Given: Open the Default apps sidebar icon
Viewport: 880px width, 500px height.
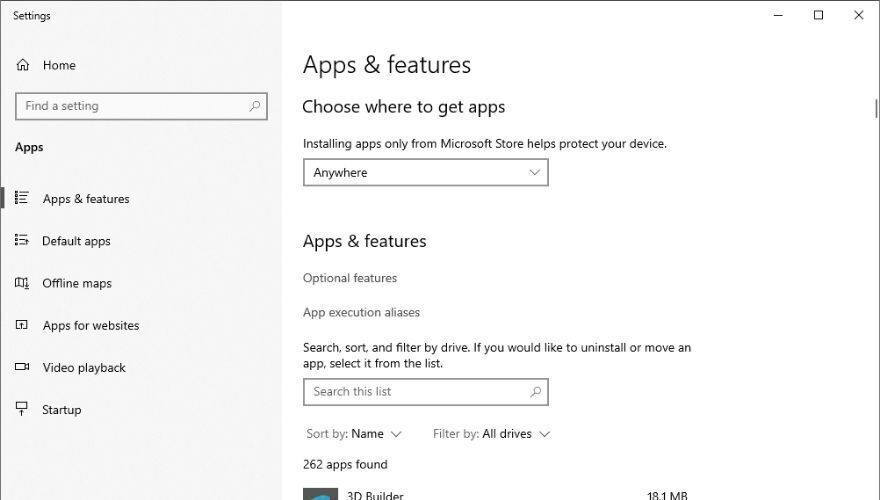Looking at the screenshot, I should coord(21,241).
